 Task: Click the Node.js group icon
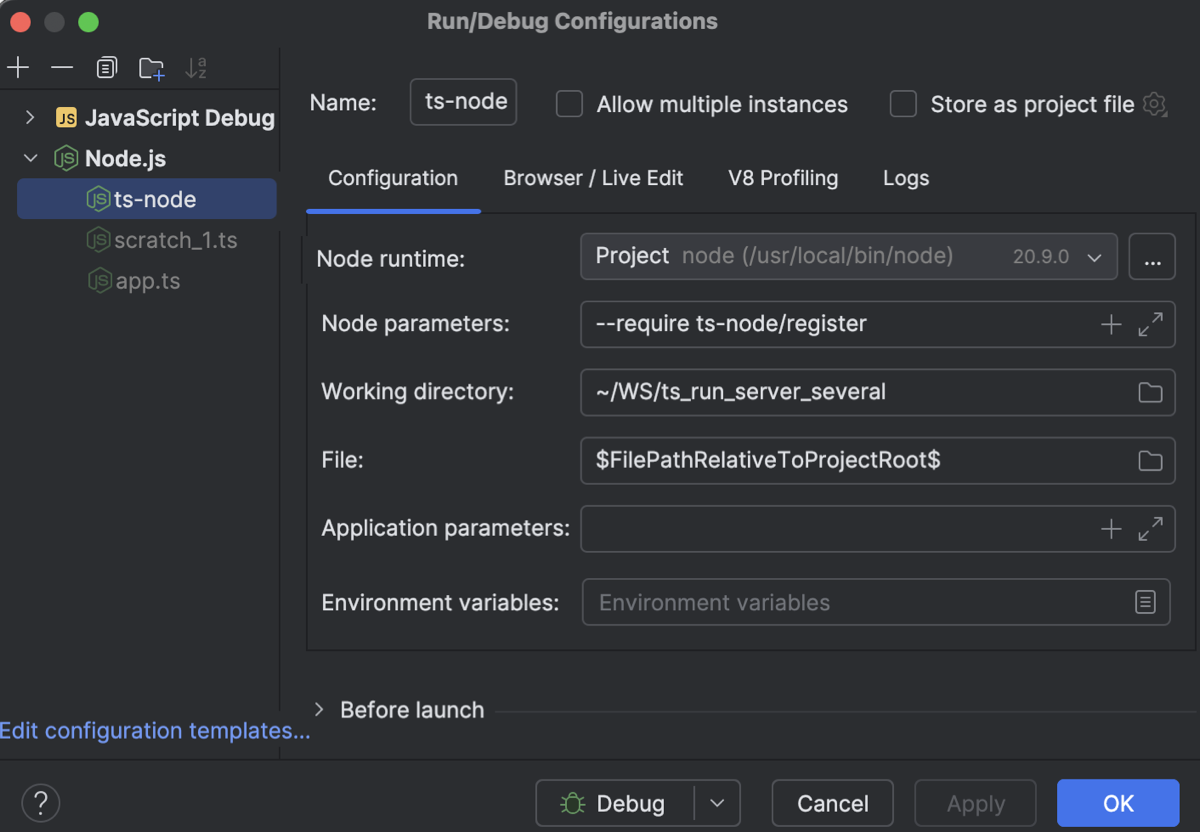(x=66, y=158)
